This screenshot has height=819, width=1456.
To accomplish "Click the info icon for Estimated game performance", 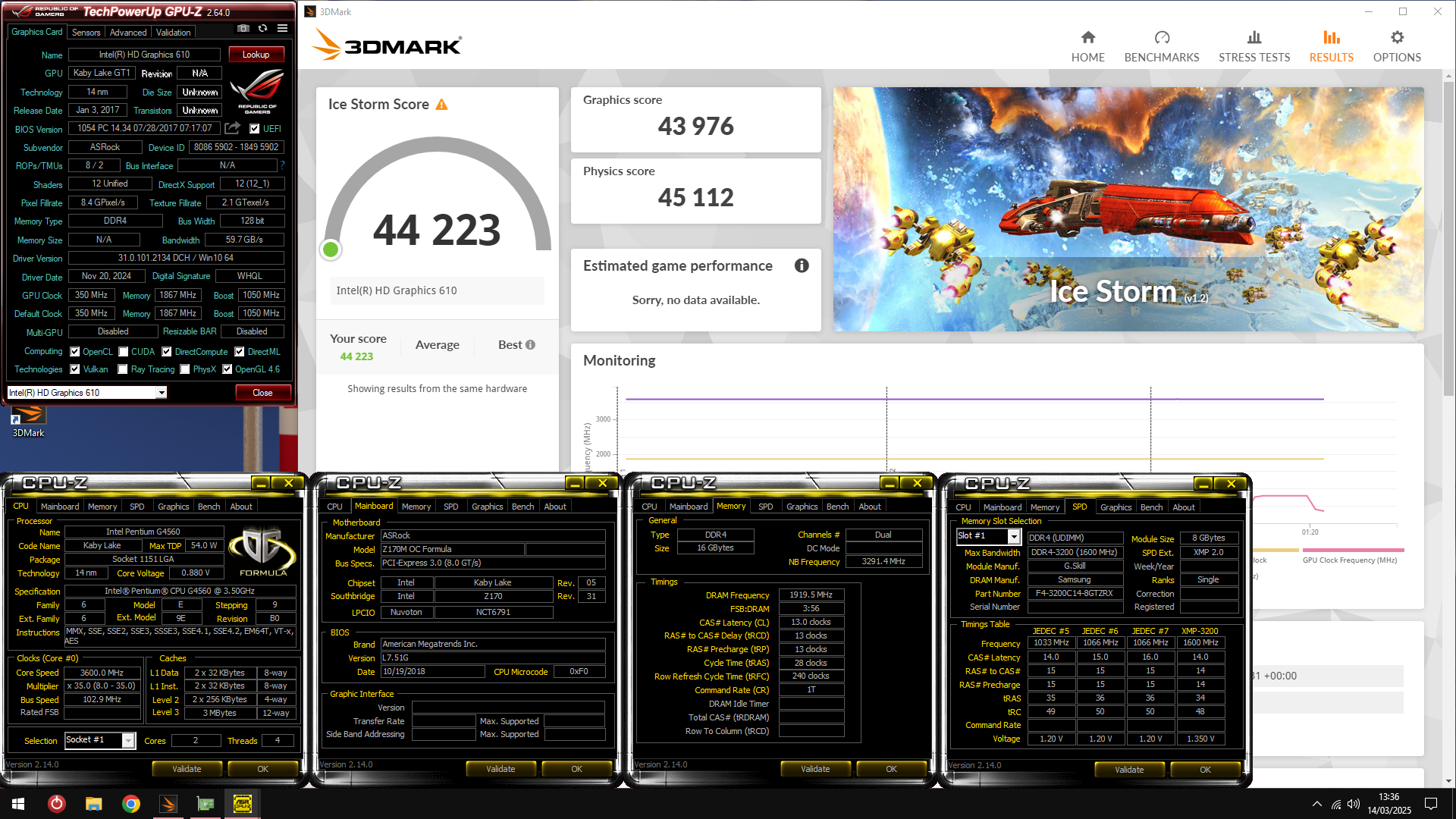I will pos(802,265).
